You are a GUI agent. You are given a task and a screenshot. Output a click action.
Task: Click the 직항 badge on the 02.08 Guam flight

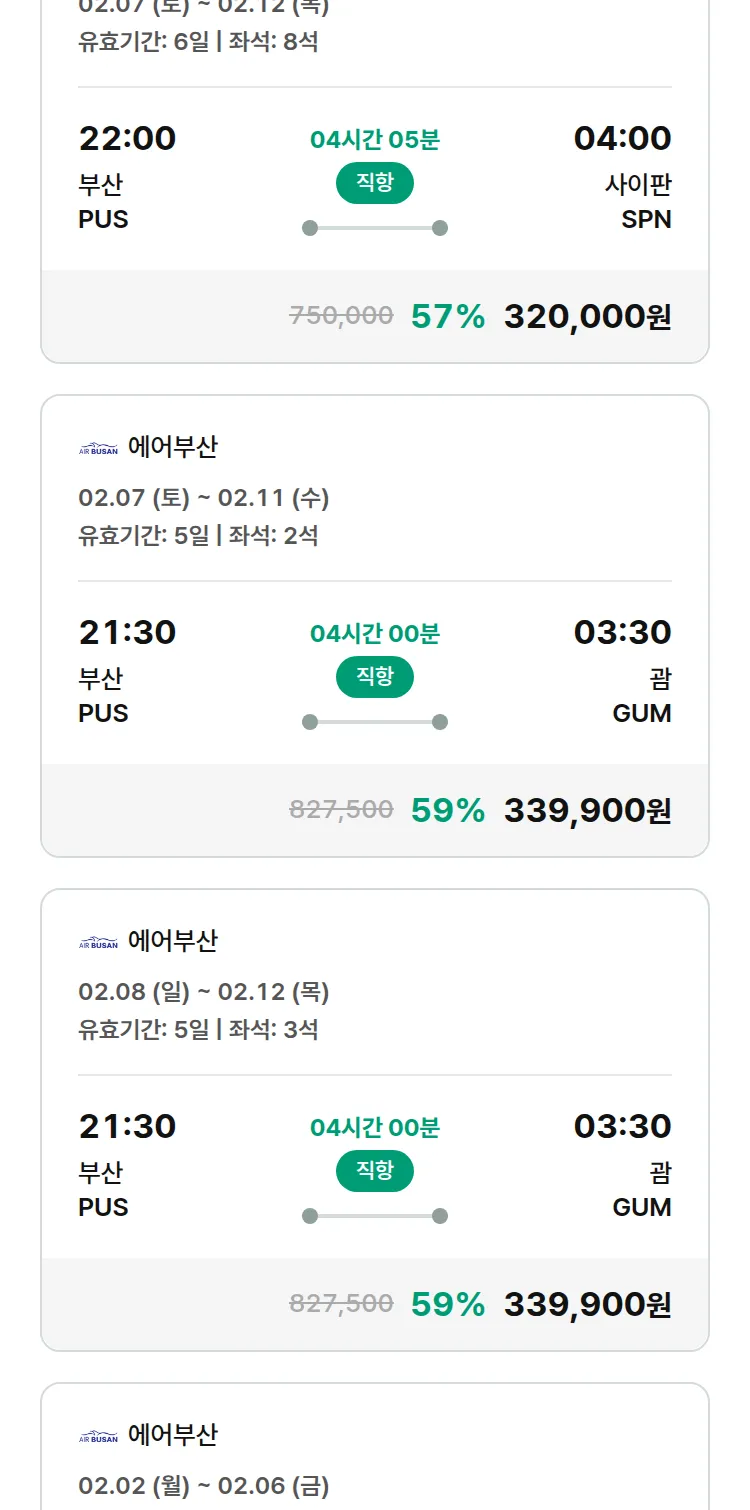[x=374, y=1171]
